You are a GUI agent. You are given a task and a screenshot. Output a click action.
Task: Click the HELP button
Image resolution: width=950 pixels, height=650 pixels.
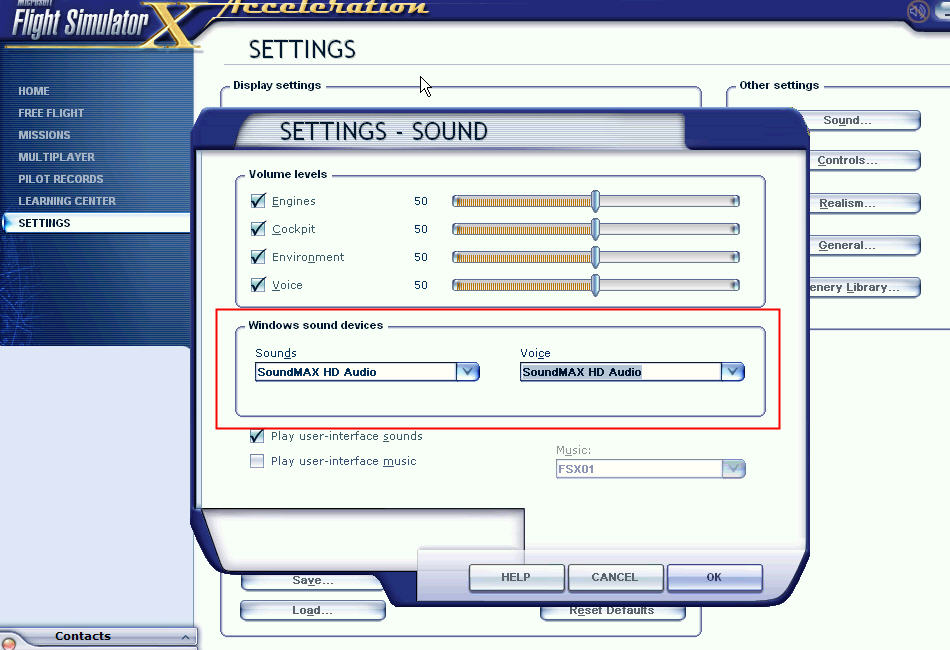tap(516, 577)
